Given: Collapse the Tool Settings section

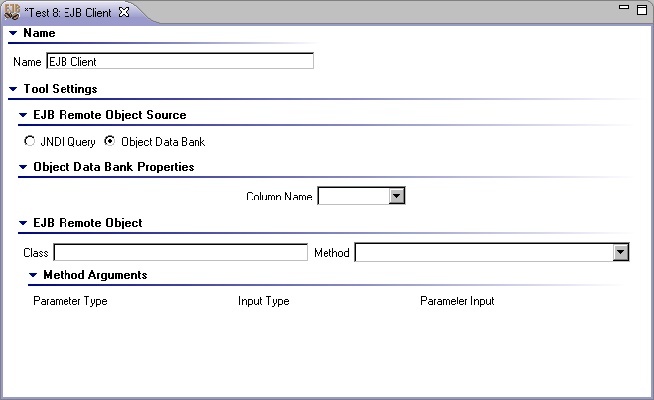Looking at the screenshot, I should 13,89.
